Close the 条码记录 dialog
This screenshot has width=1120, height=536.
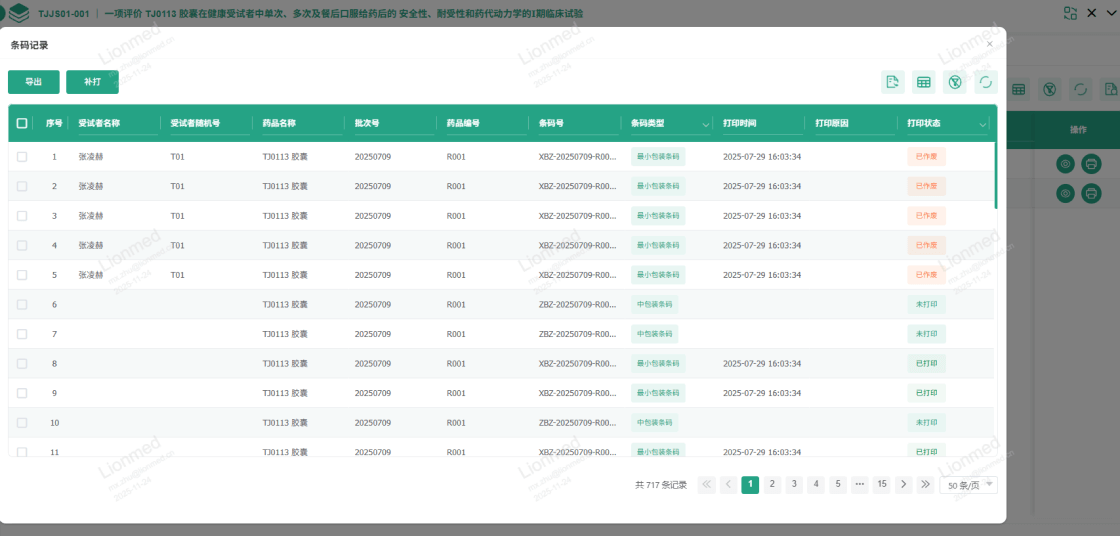[x=990, y=44]
